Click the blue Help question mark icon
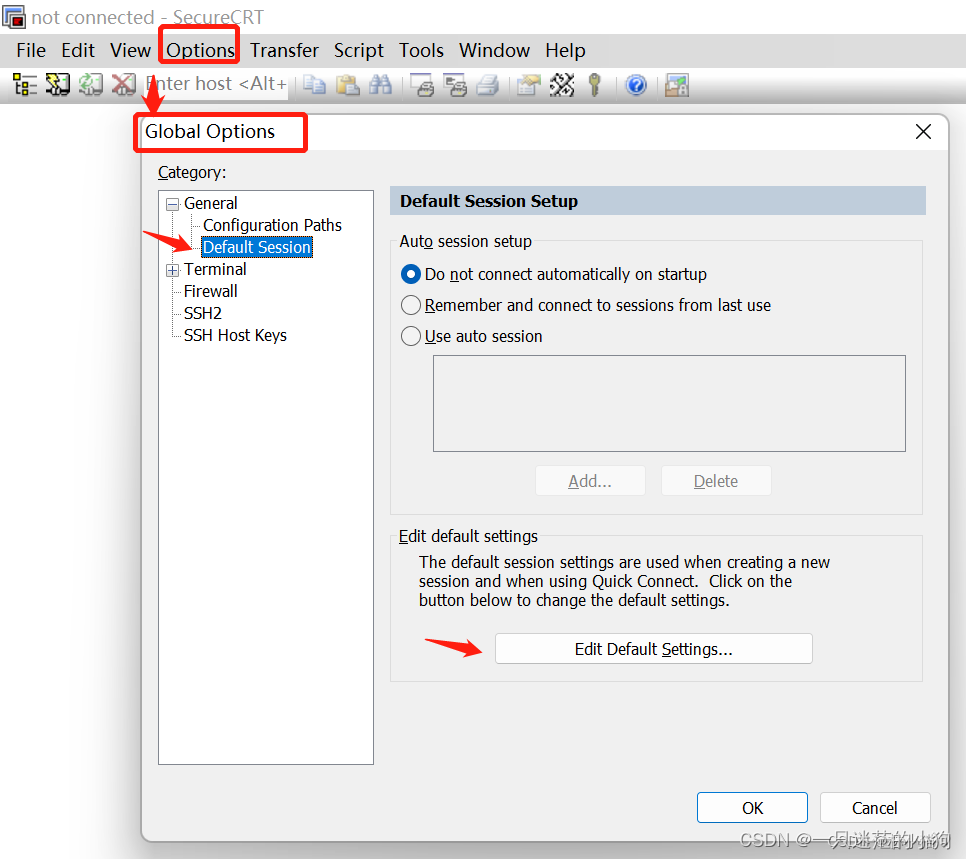The width and height of the screenshot is (966, 859). (x=636, y=84)
